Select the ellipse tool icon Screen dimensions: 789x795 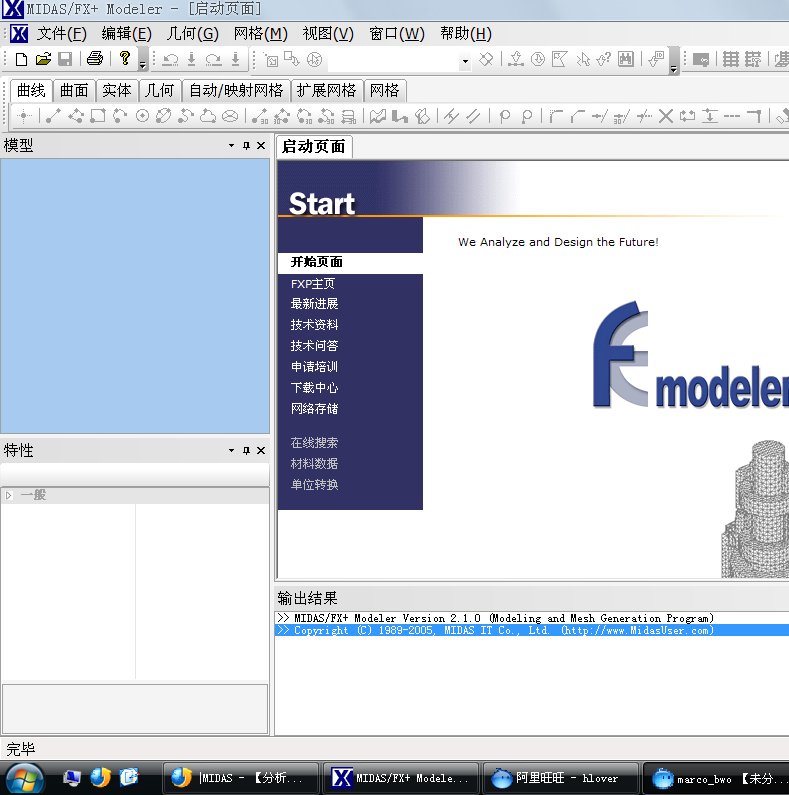(x=164, y=116)
